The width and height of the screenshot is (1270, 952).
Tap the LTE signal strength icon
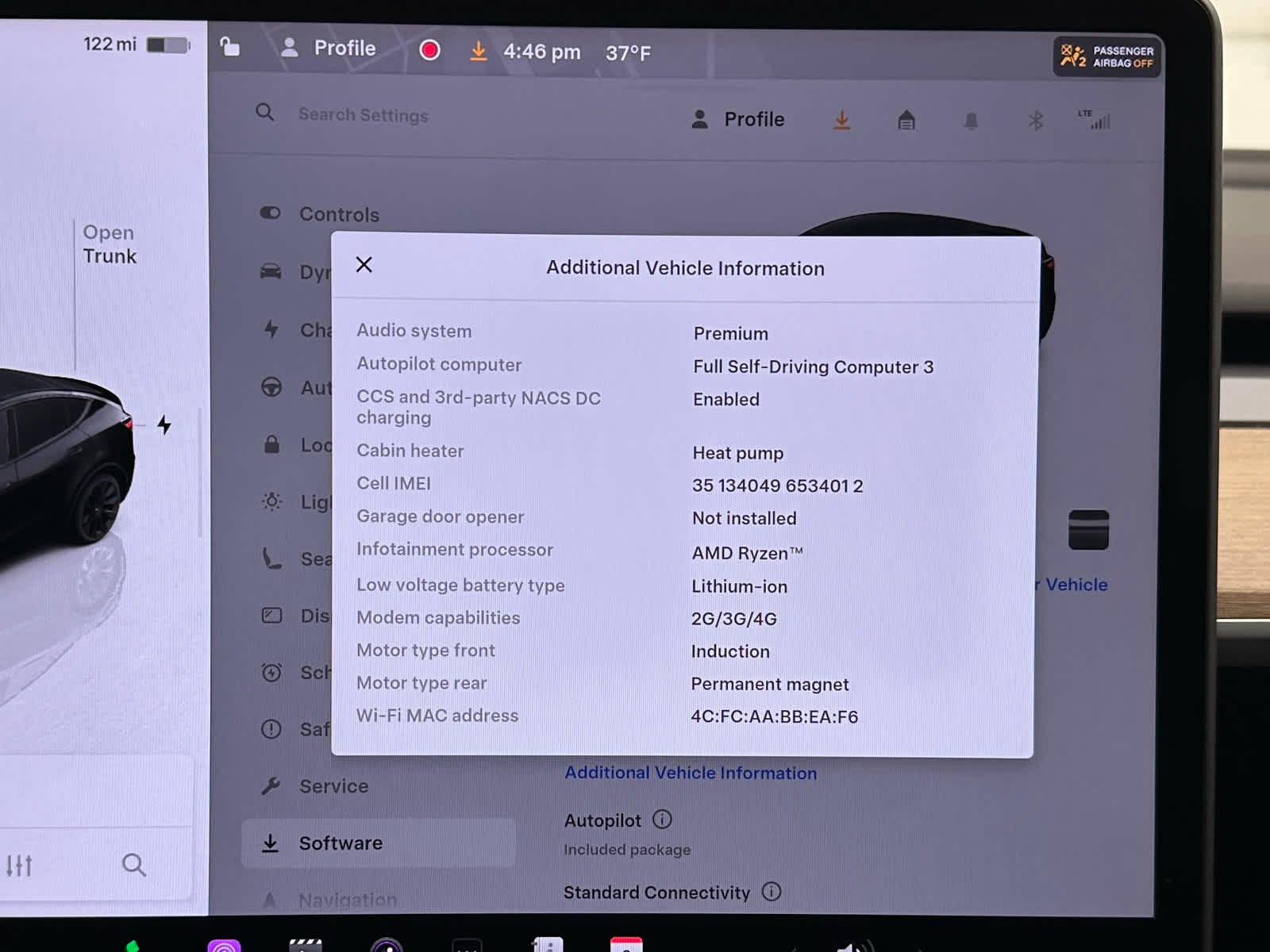pos(1095,120)
